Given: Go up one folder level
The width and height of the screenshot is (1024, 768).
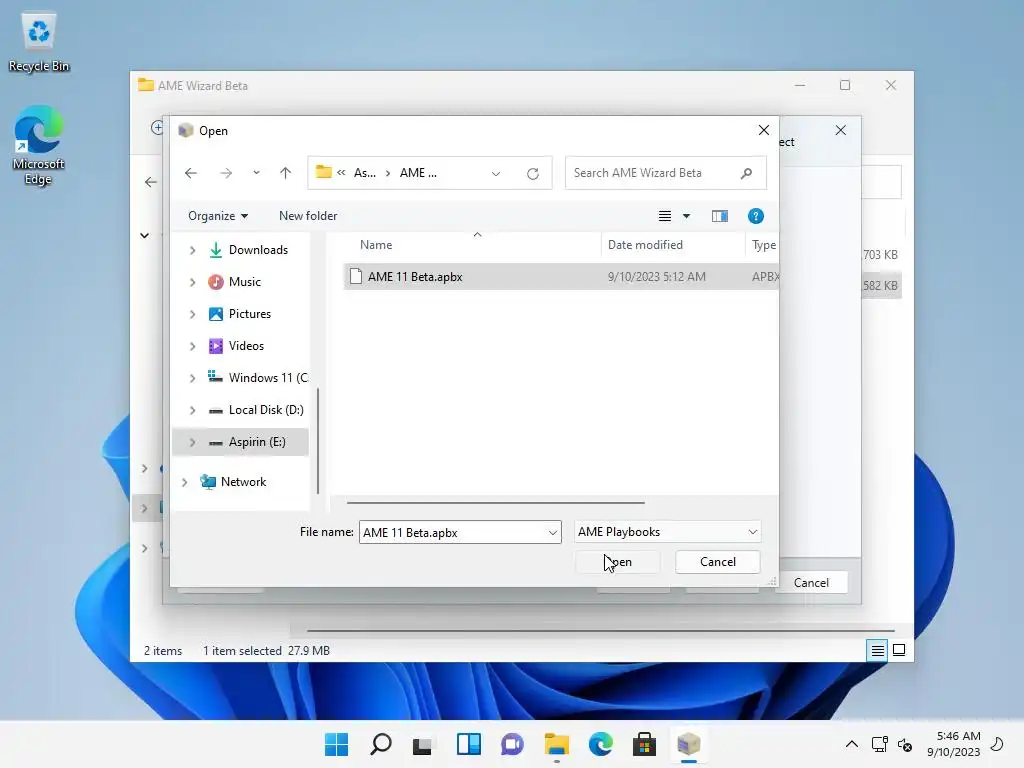Looking at the screenshot, I should 285,173.
